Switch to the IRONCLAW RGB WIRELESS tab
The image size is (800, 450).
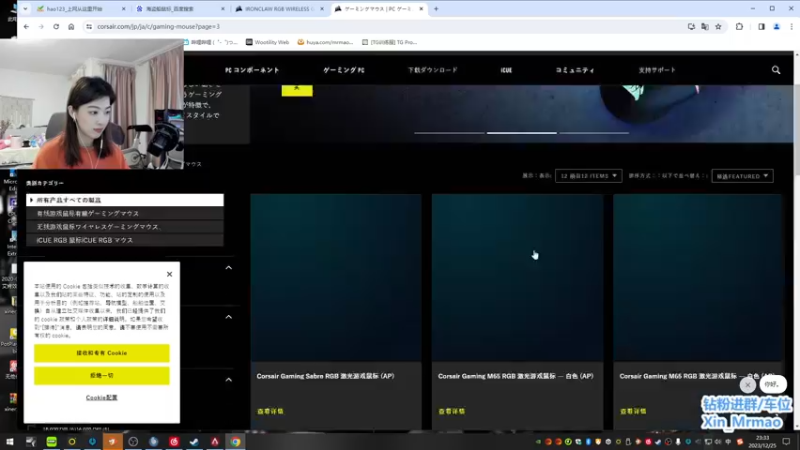(280, 9)
